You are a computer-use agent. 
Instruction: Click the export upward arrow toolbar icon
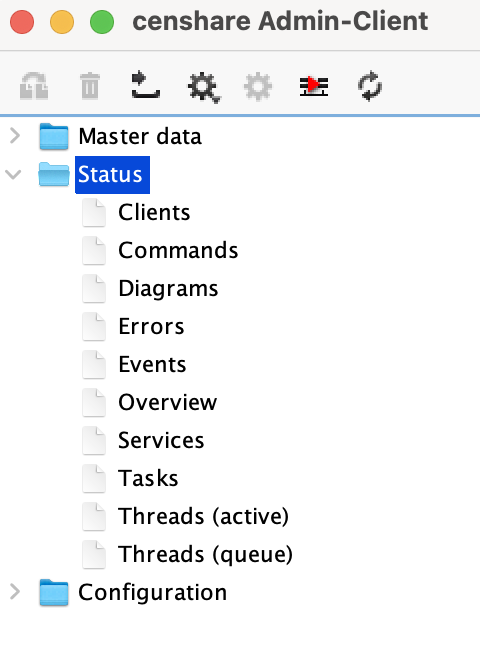tap(146, 85)
